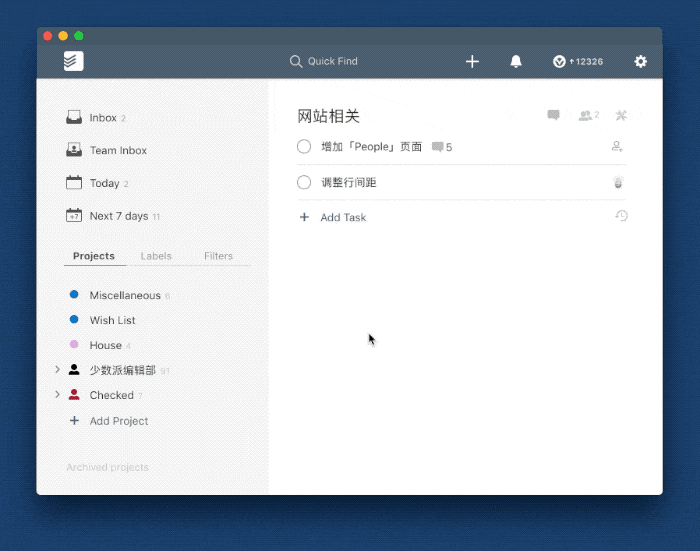Screen dimensions: 700x551
Task: Open project comments speech bubble icon
Action: 553,115
